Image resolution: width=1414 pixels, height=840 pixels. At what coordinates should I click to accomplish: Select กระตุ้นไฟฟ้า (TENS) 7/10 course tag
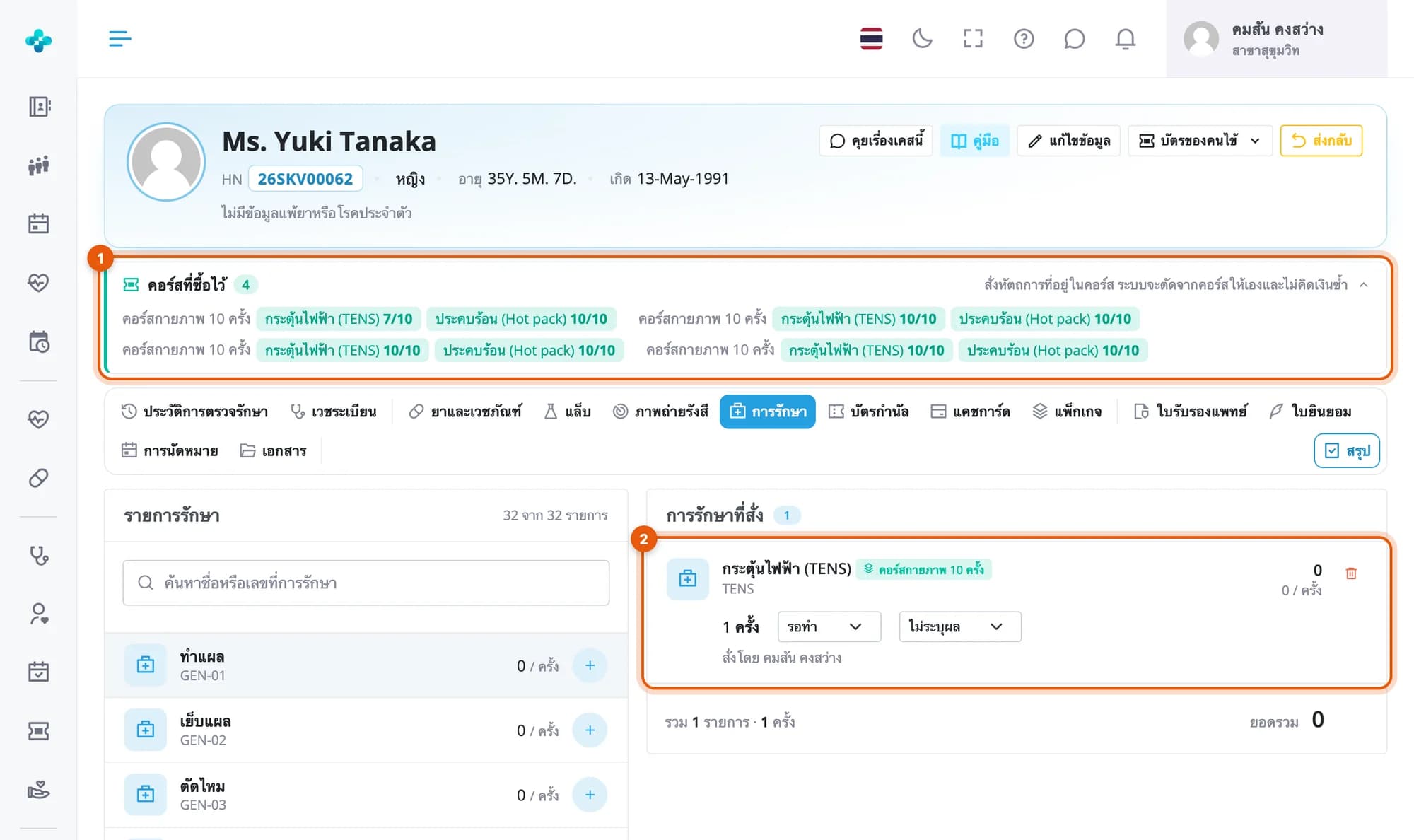click(x=339, y=319)
